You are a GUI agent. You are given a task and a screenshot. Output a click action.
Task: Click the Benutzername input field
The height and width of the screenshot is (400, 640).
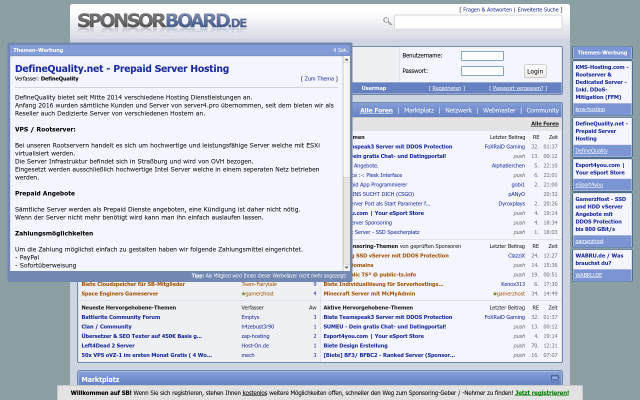pyautogui.click(x=482, y=56)
